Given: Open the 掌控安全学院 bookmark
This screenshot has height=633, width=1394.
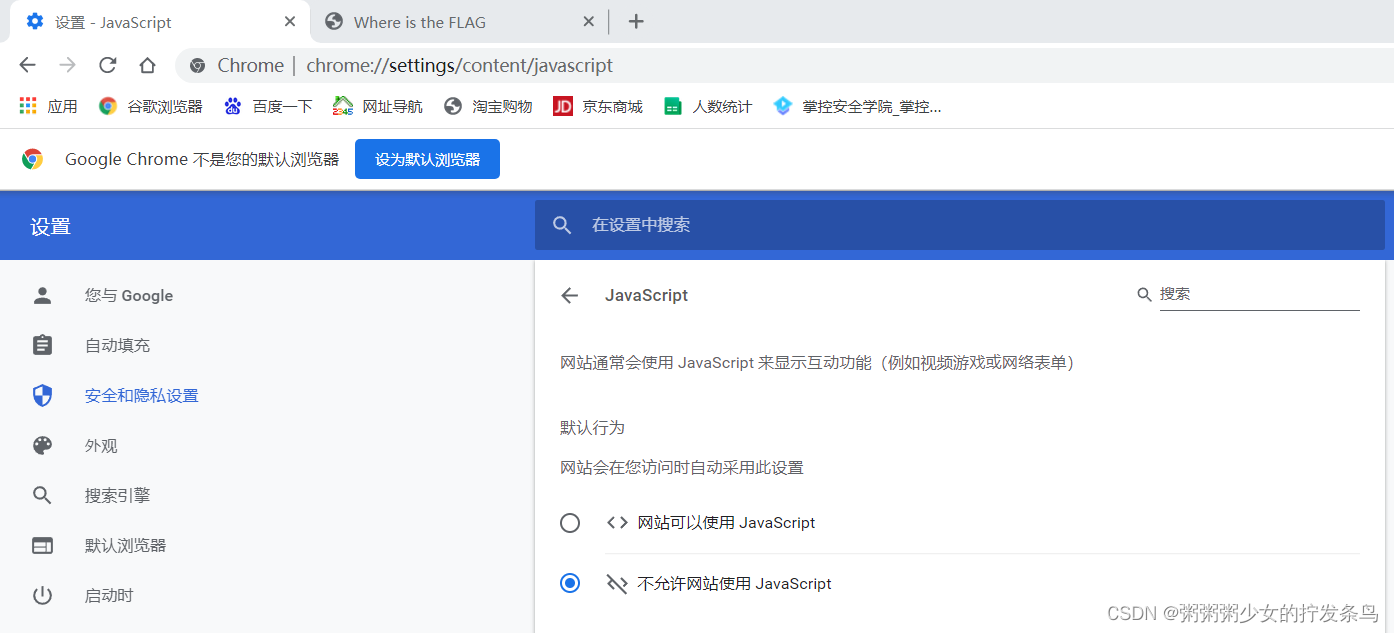Looking at the screenshot, I should 857,106.
